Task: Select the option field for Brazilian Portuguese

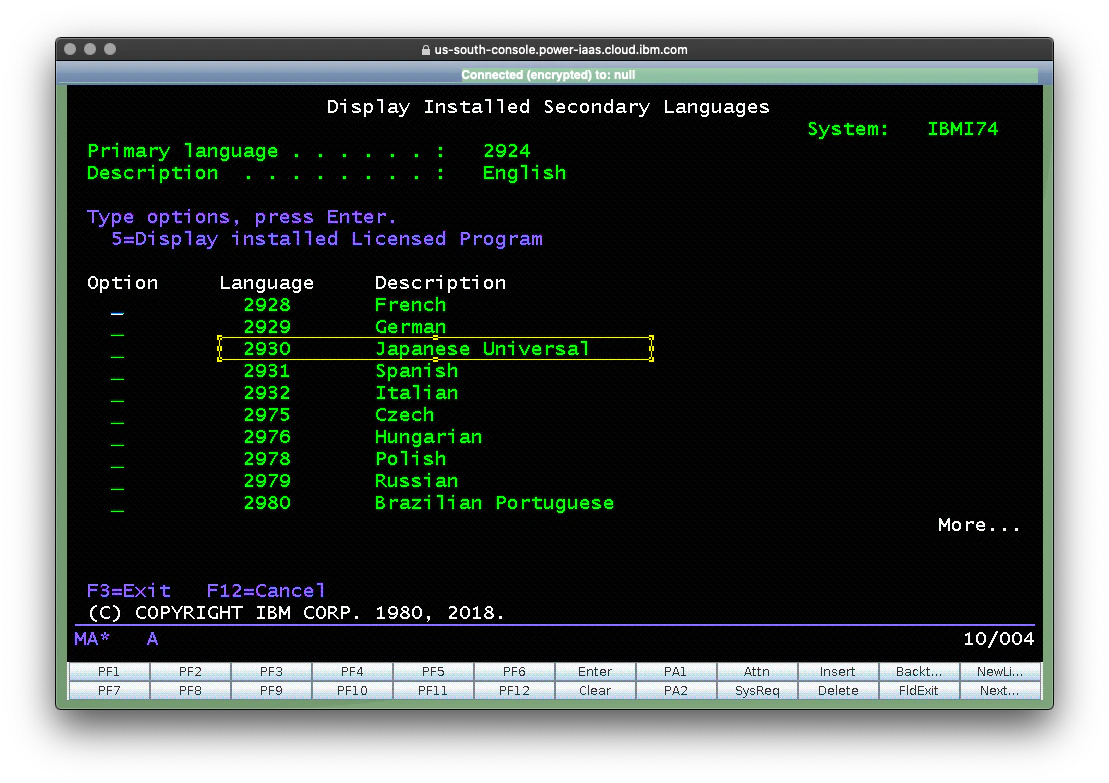Action: click(117, 503)
